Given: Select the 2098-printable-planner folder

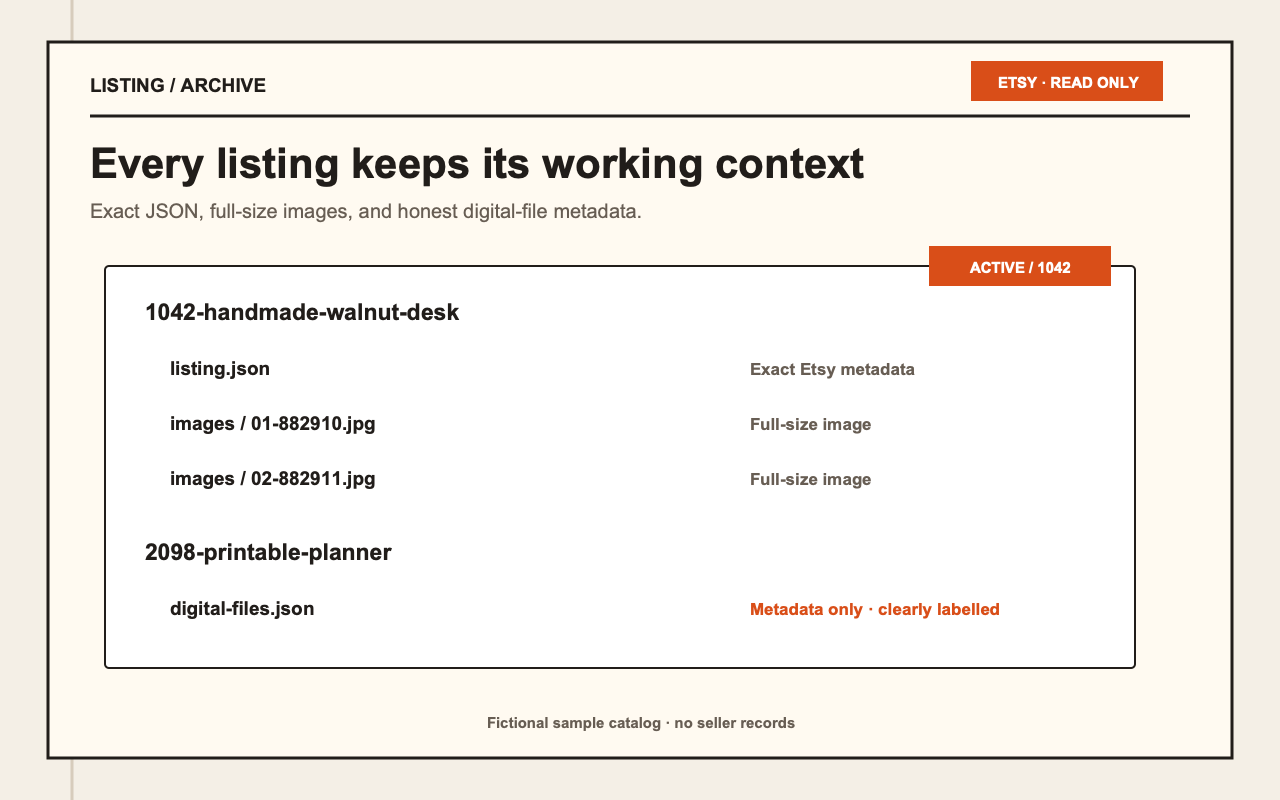Looking at the screenshot, I should (268, 552).
